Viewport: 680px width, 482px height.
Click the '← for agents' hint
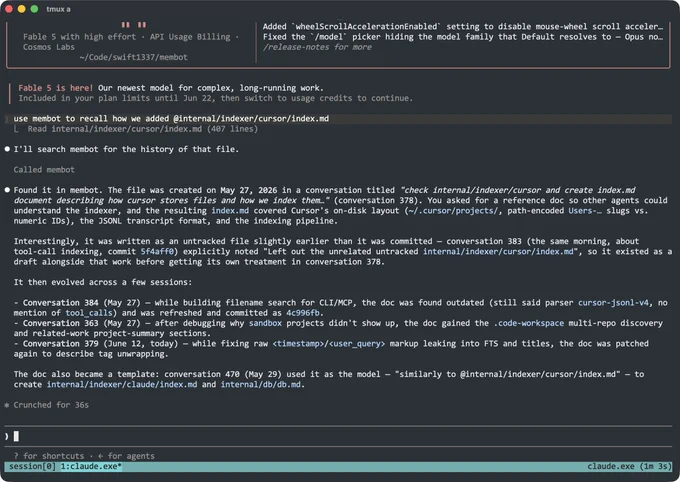[126, 456]
